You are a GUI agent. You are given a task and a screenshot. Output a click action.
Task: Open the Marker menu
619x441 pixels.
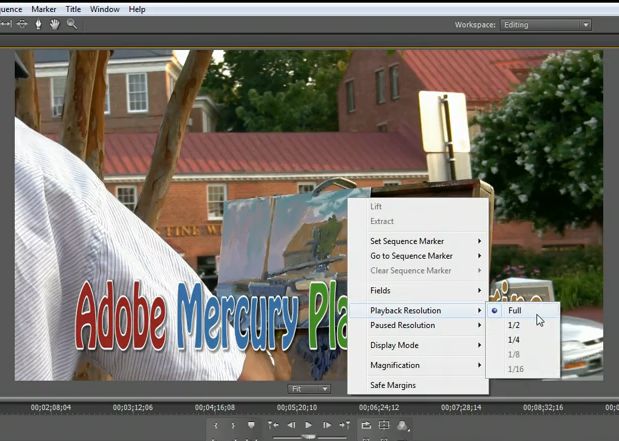(43, 9)
